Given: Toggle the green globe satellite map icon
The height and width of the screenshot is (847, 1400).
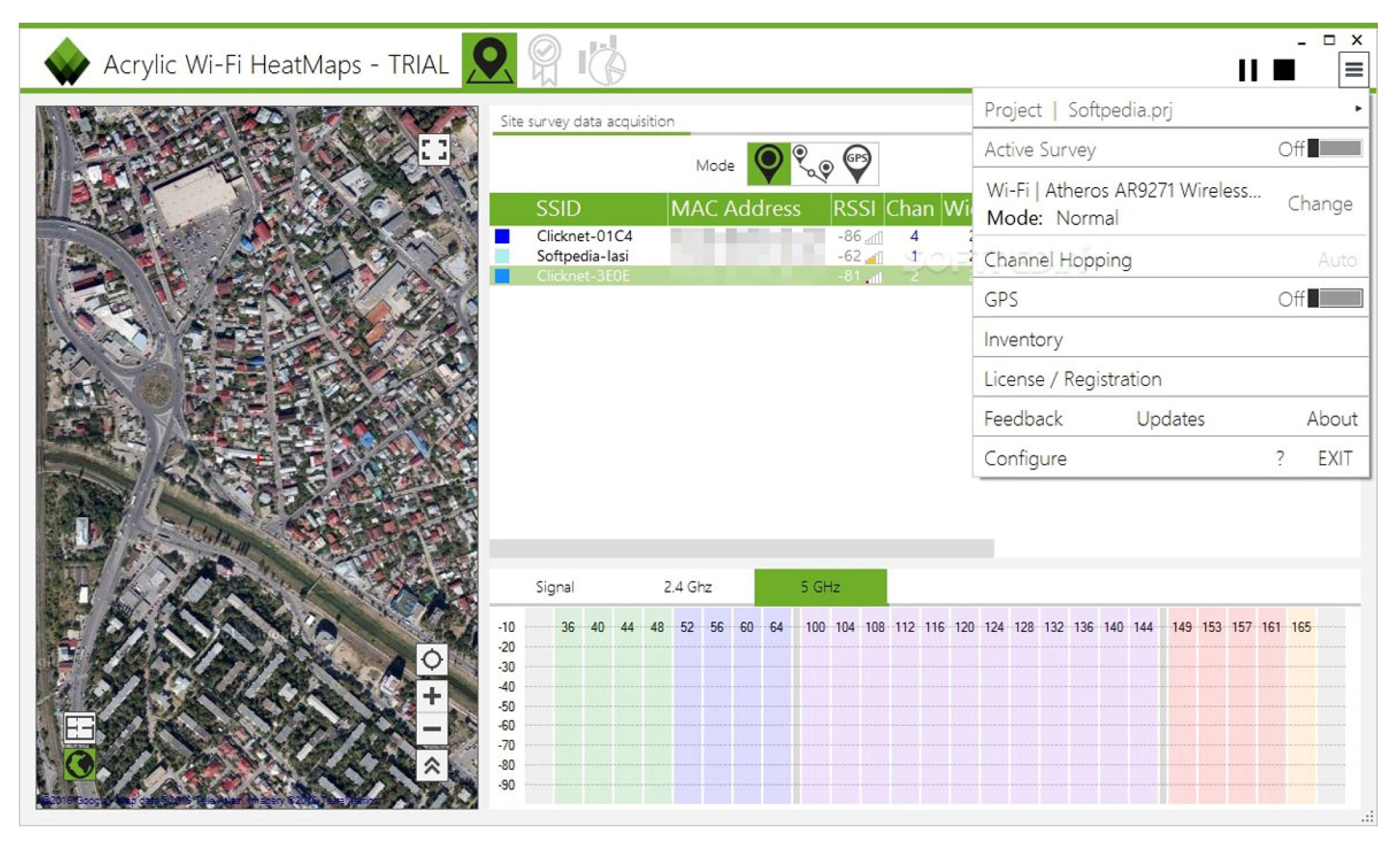Looking at the screenshot, I should (x=80, y=765).
